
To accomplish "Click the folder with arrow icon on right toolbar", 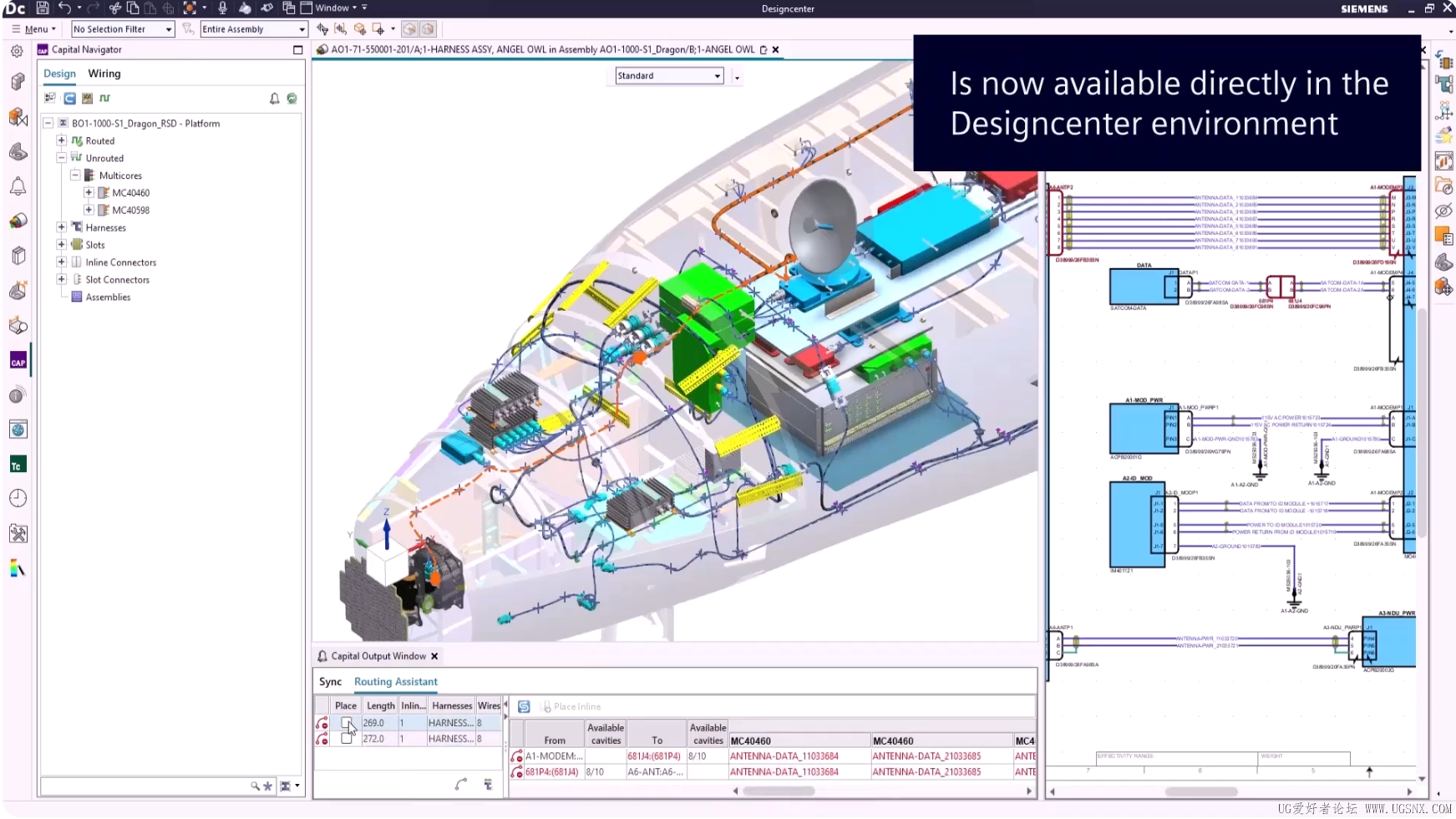I will click(1443, 186).
